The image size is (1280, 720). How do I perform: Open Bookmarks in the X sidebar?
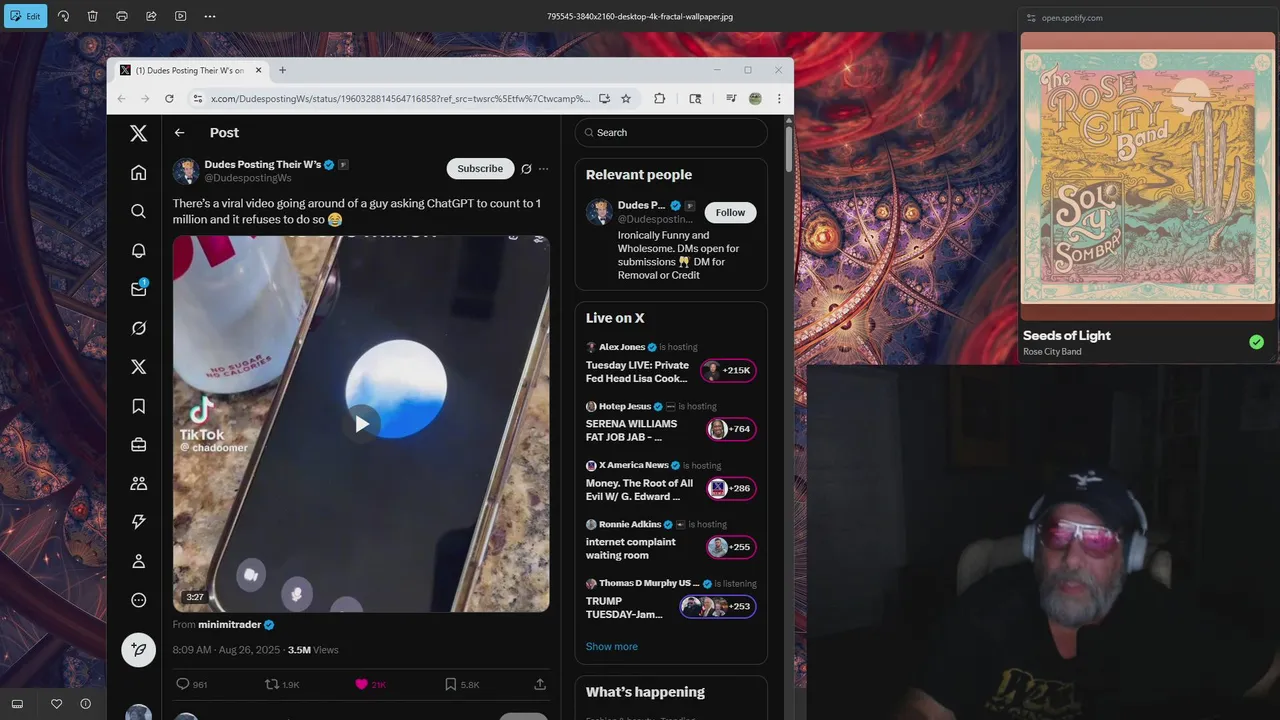point(139,406)
